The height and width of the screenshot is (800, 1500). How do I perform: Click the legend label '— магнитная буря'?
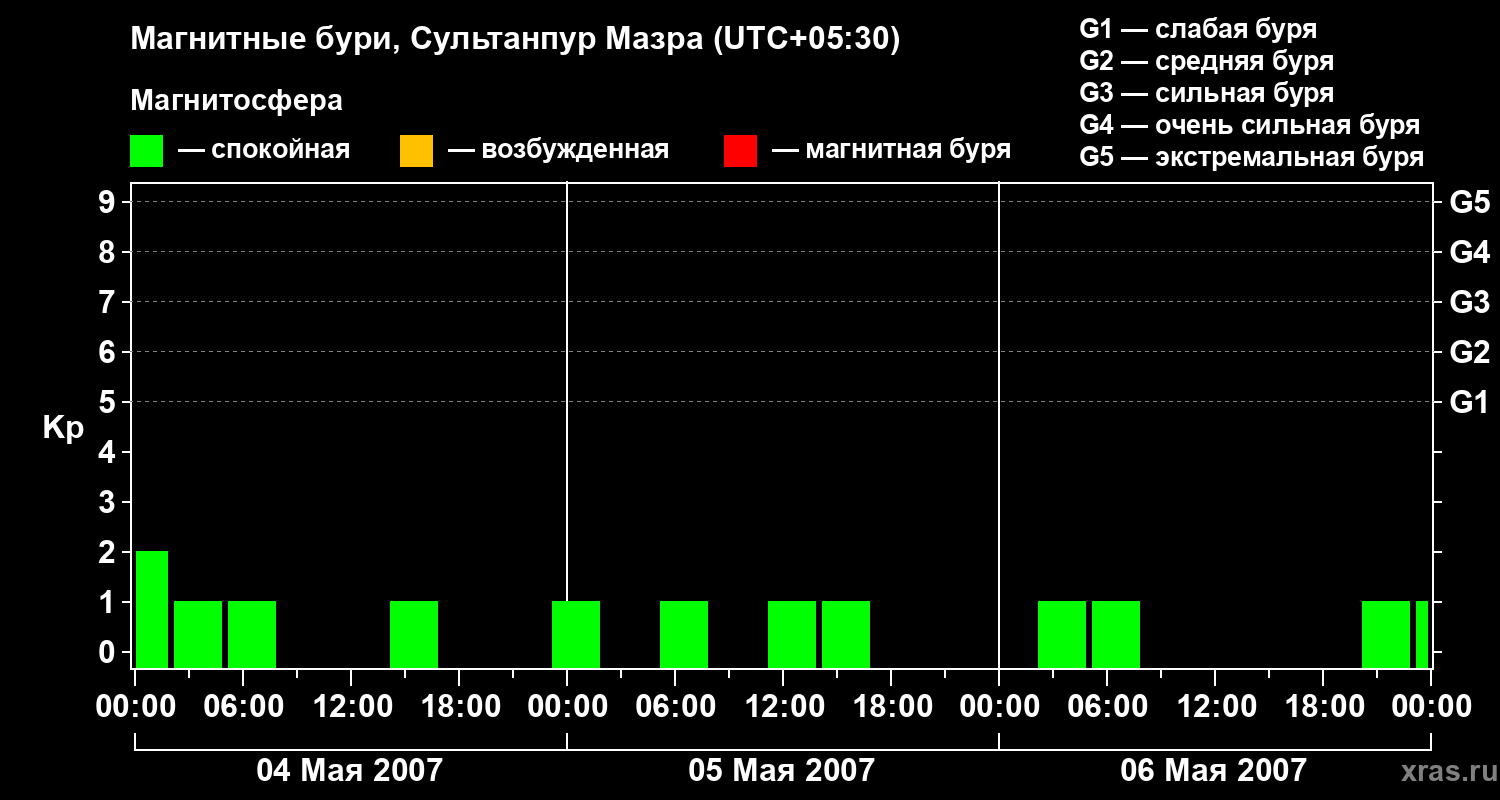[x=892, y=150]
